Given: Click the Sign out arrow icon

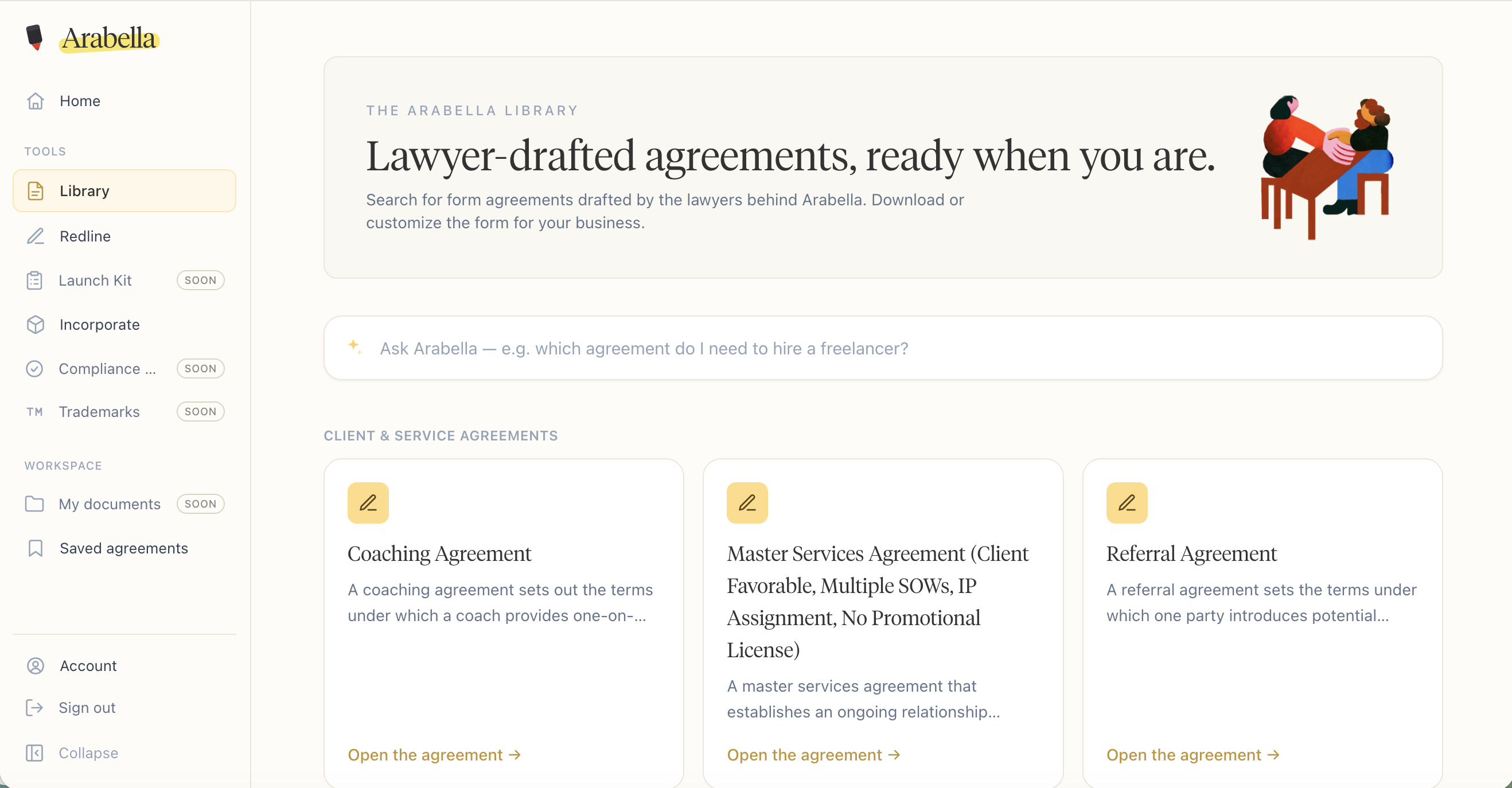Looking at the screenshot, I should coord(34,708).
